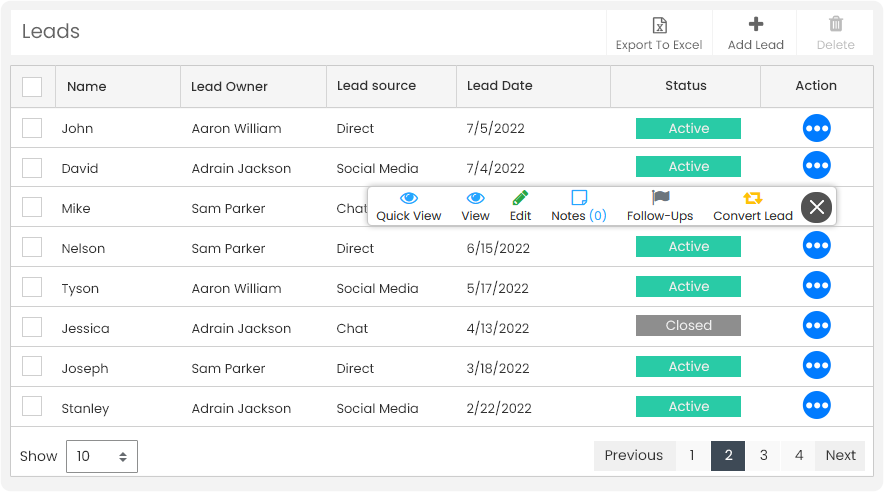This screenshot has height=492, width=884.
Task: Add a new lead with plus icon
Action: point(755,24)
